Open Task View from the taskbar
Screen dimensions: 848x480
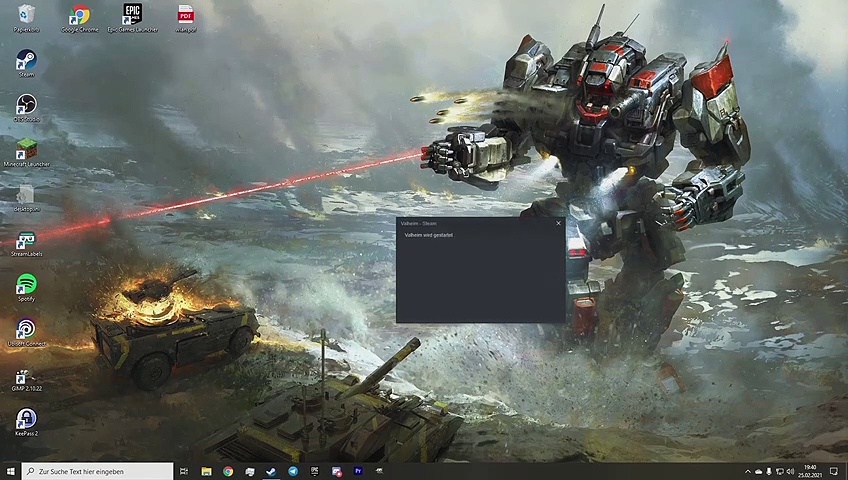click(x=185, y=471)
